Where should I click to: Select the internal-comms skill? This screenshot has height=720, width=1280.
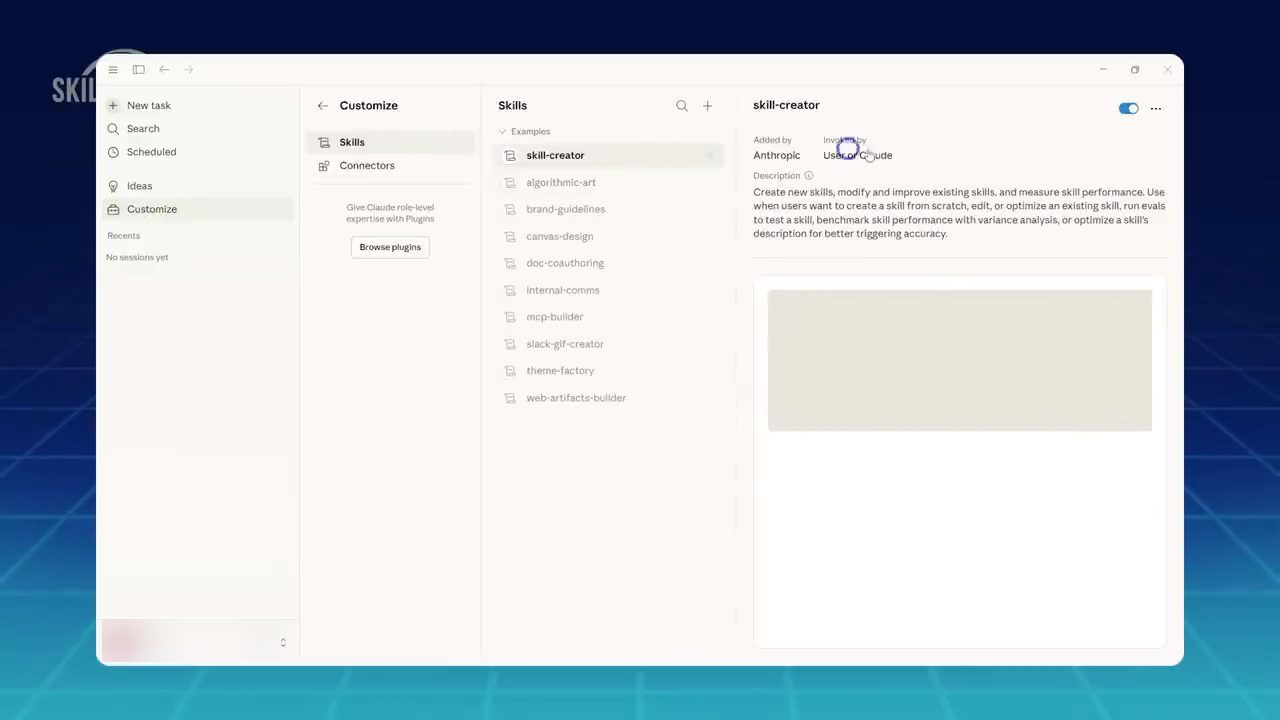point(608,291)
